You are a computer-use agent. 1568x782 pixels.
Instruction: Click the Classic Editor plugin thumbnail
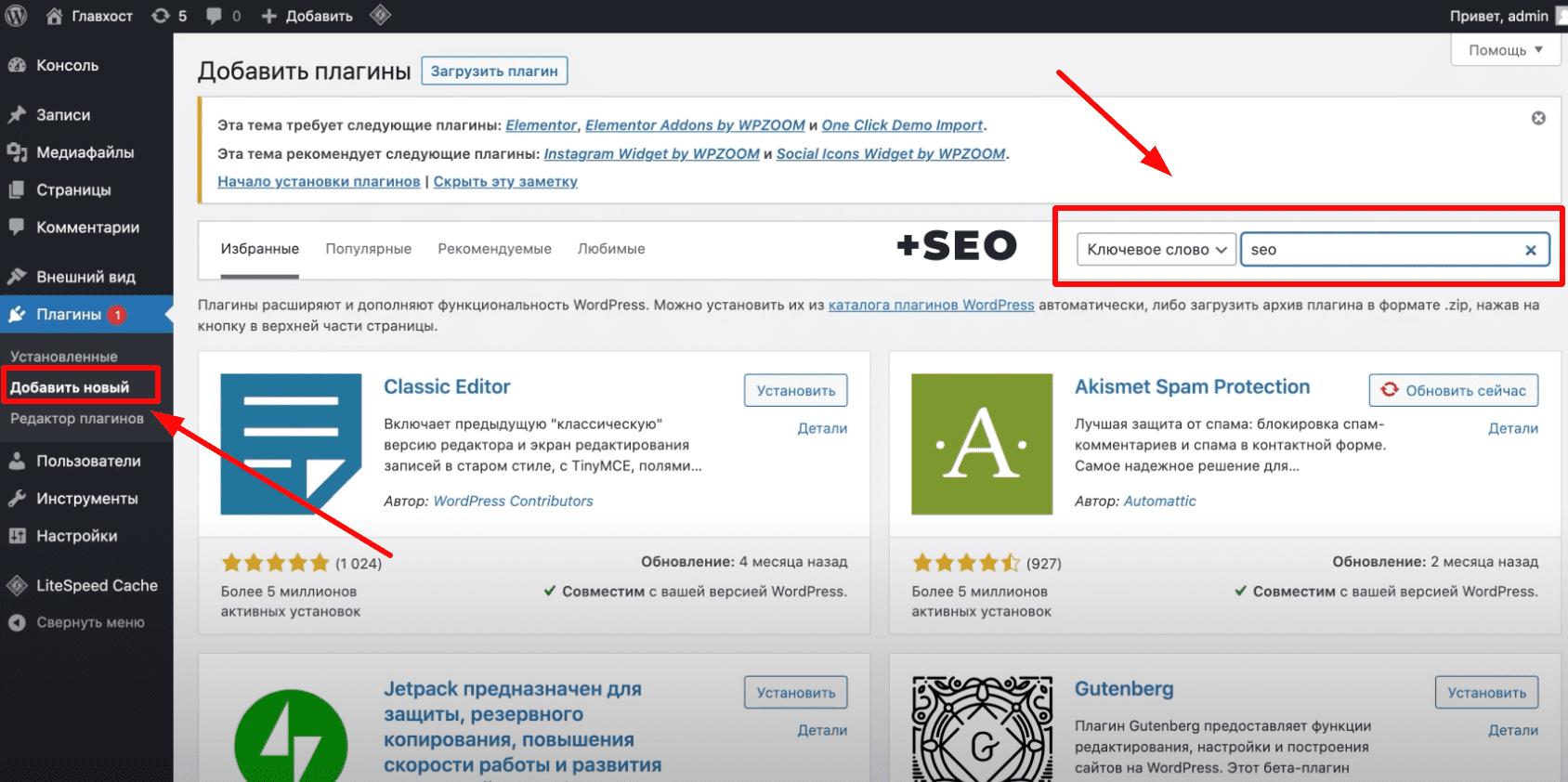pos(291,444)
